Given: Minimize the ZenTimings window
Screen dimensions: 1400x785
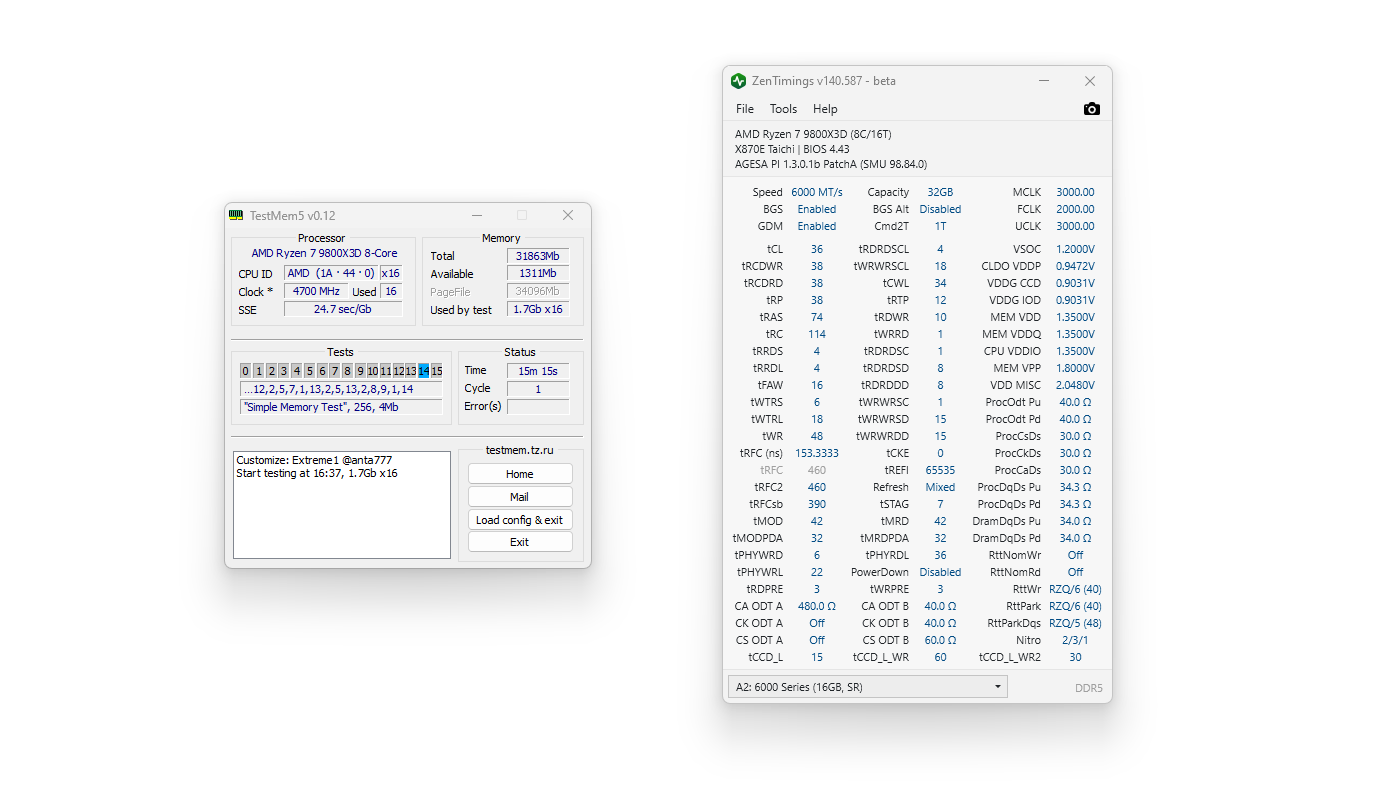Looking at the screenshot, I should coord(1044,81).
